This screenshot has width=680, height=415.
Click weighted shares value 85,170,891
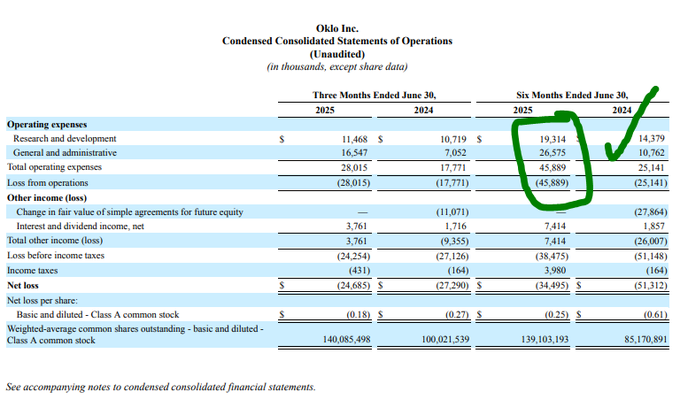(646, 340)
